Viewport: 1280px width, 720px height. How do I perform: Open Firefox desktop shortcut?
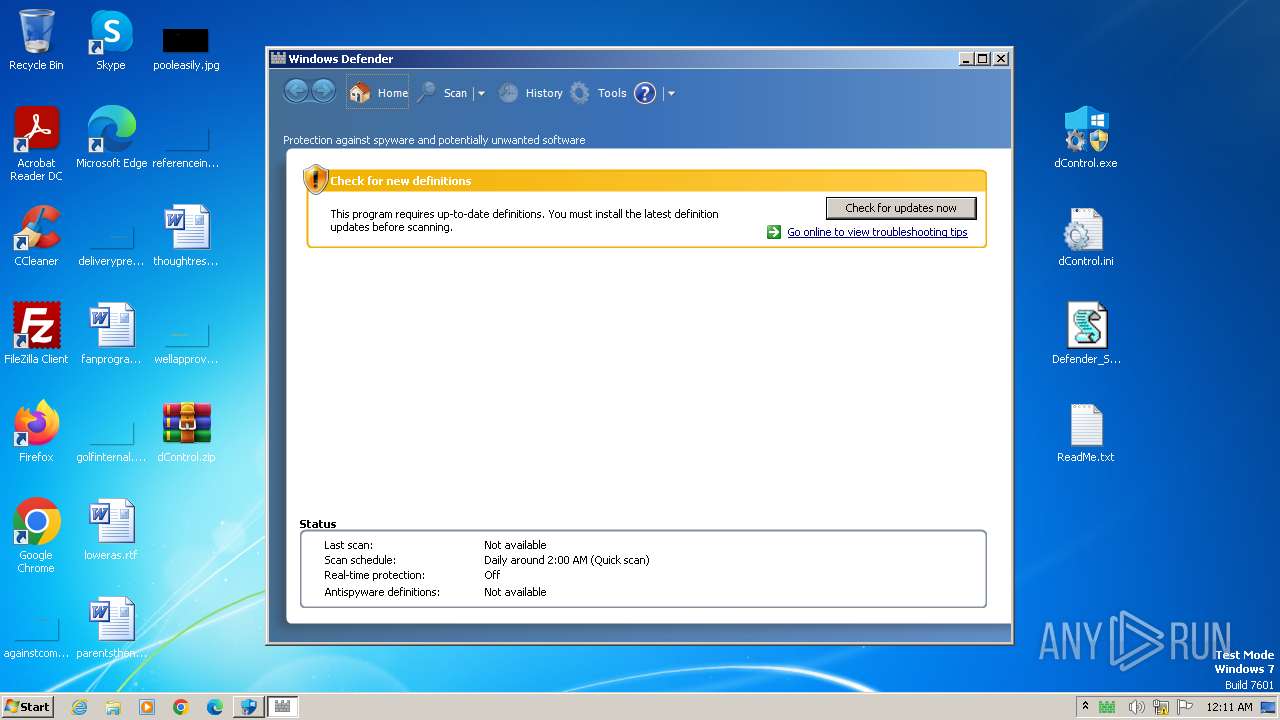point(36,432)
